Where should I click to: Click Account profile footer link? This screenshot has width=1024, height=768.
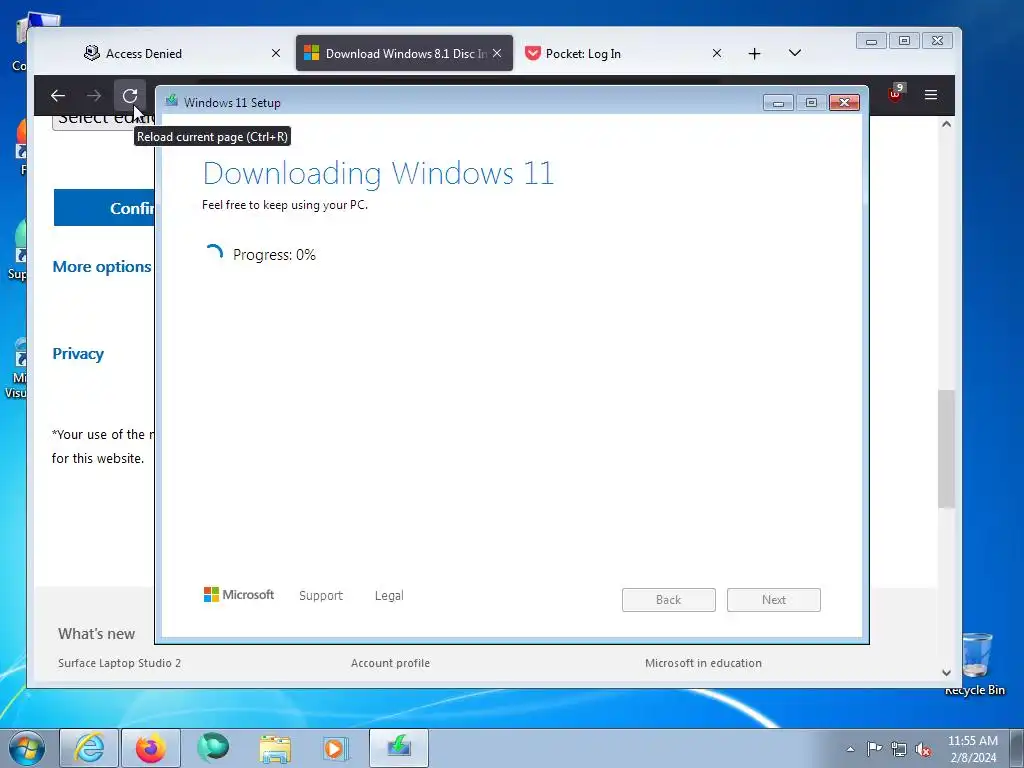(x=391, y=663)
